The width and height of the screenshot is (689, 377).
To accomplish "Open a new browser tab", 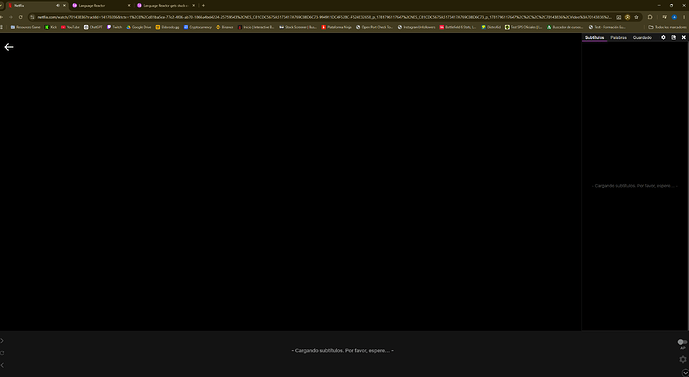I will 203,6.
